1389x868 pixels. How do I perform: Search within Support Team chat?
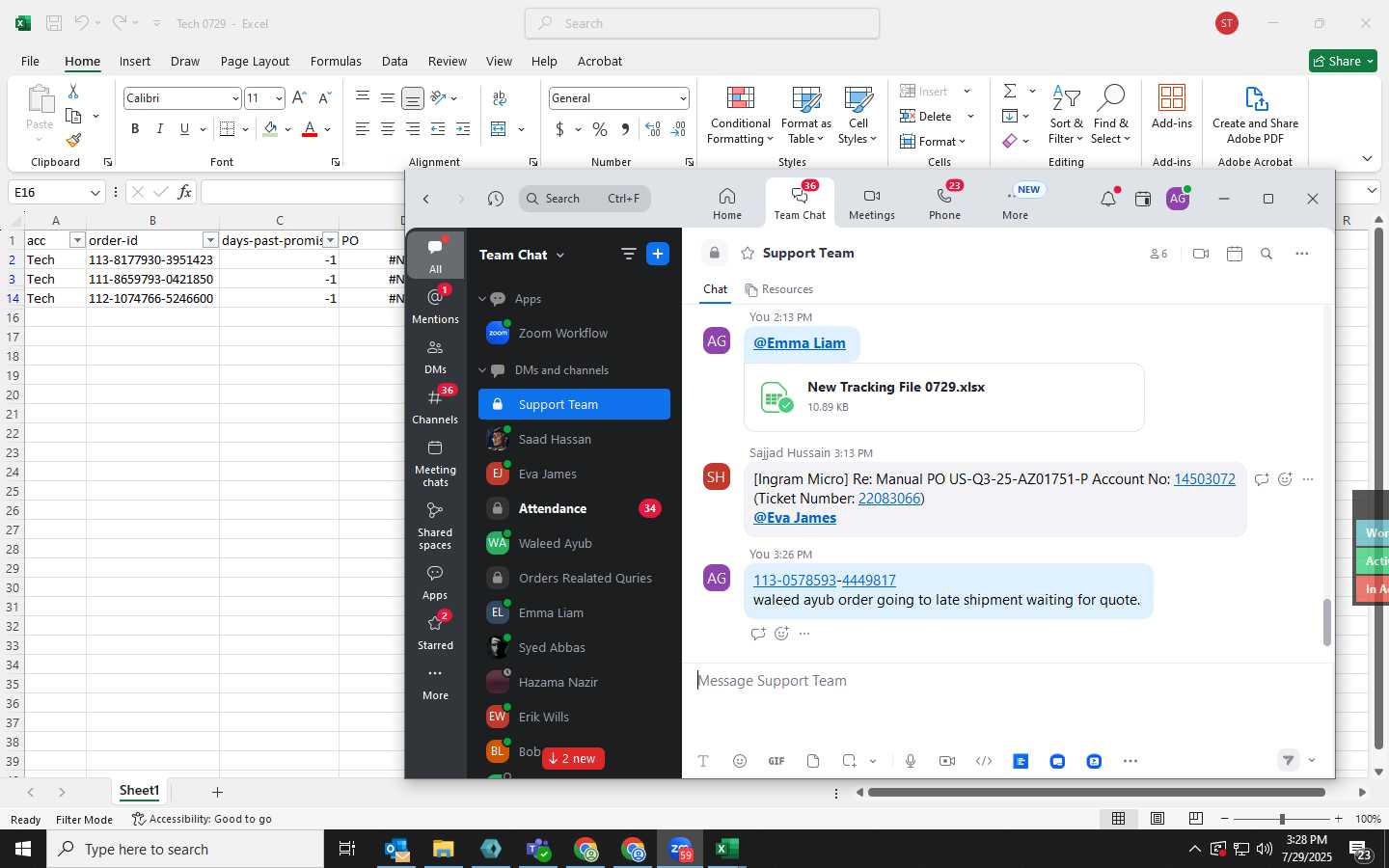pyautogui.click(x=1266, y=254)
